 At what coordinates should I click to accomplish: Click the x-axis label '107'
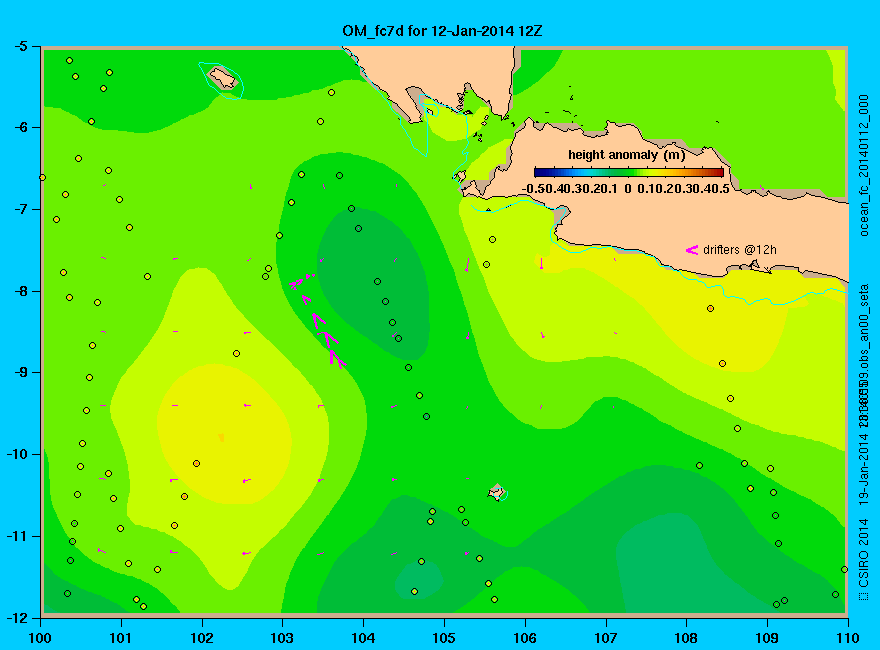606,638
